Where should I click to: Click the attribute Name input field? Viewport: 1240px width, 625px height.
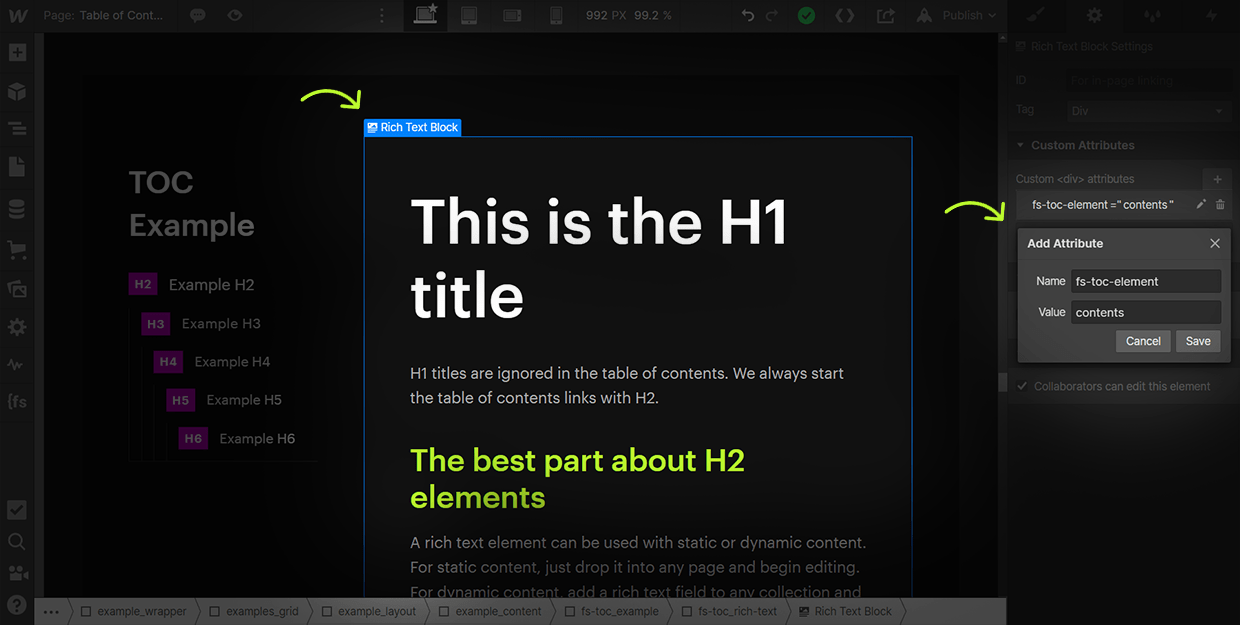click(x=1146, y=281)
